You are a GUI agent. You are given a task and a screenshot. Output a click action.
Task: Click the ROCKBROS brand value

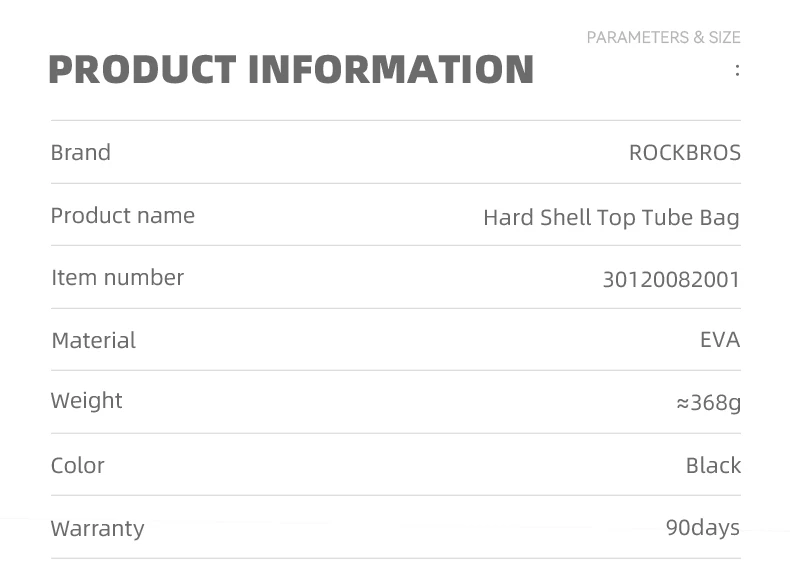tap(685, 153)
